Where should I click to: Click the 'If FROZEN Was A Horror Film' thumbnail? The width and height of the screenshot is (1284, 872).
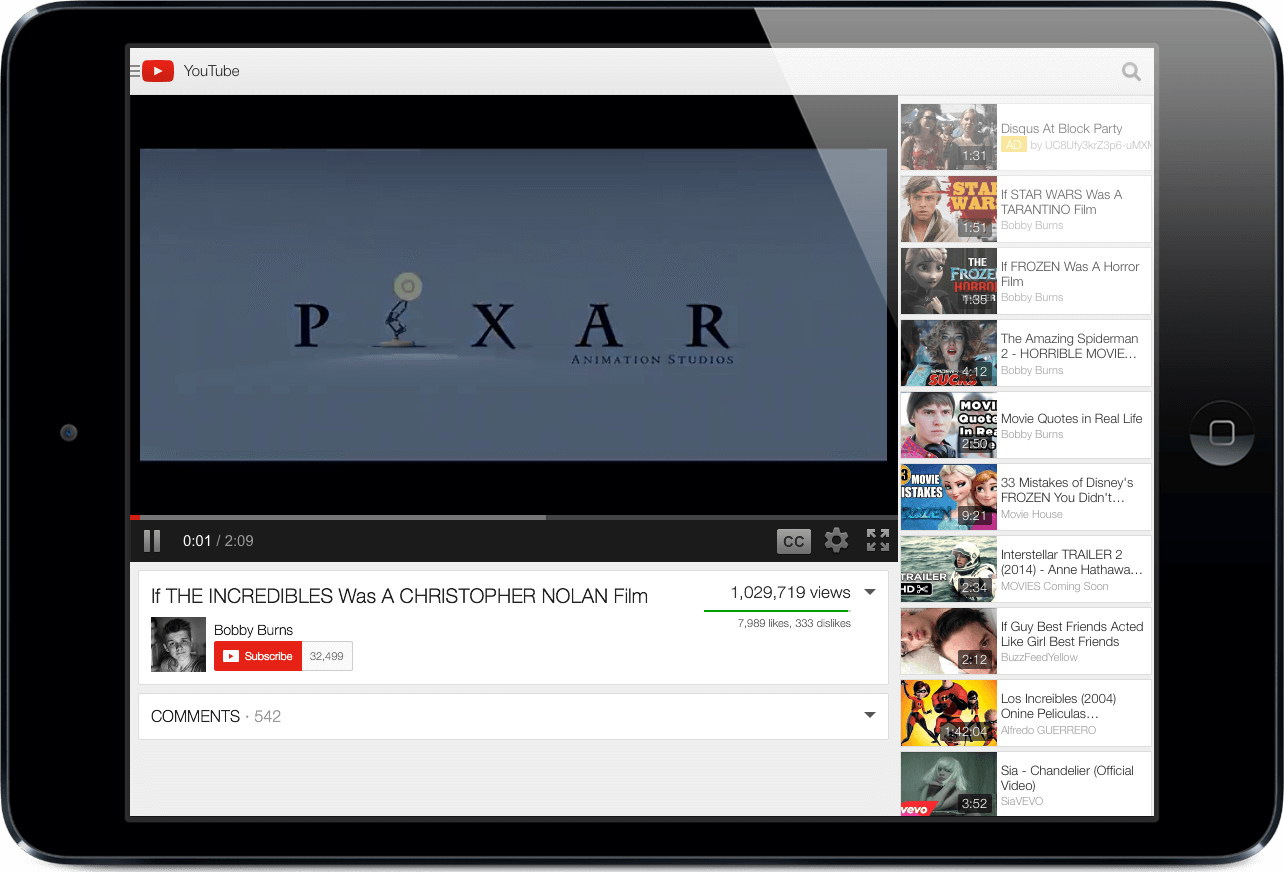tap(947, 281)
